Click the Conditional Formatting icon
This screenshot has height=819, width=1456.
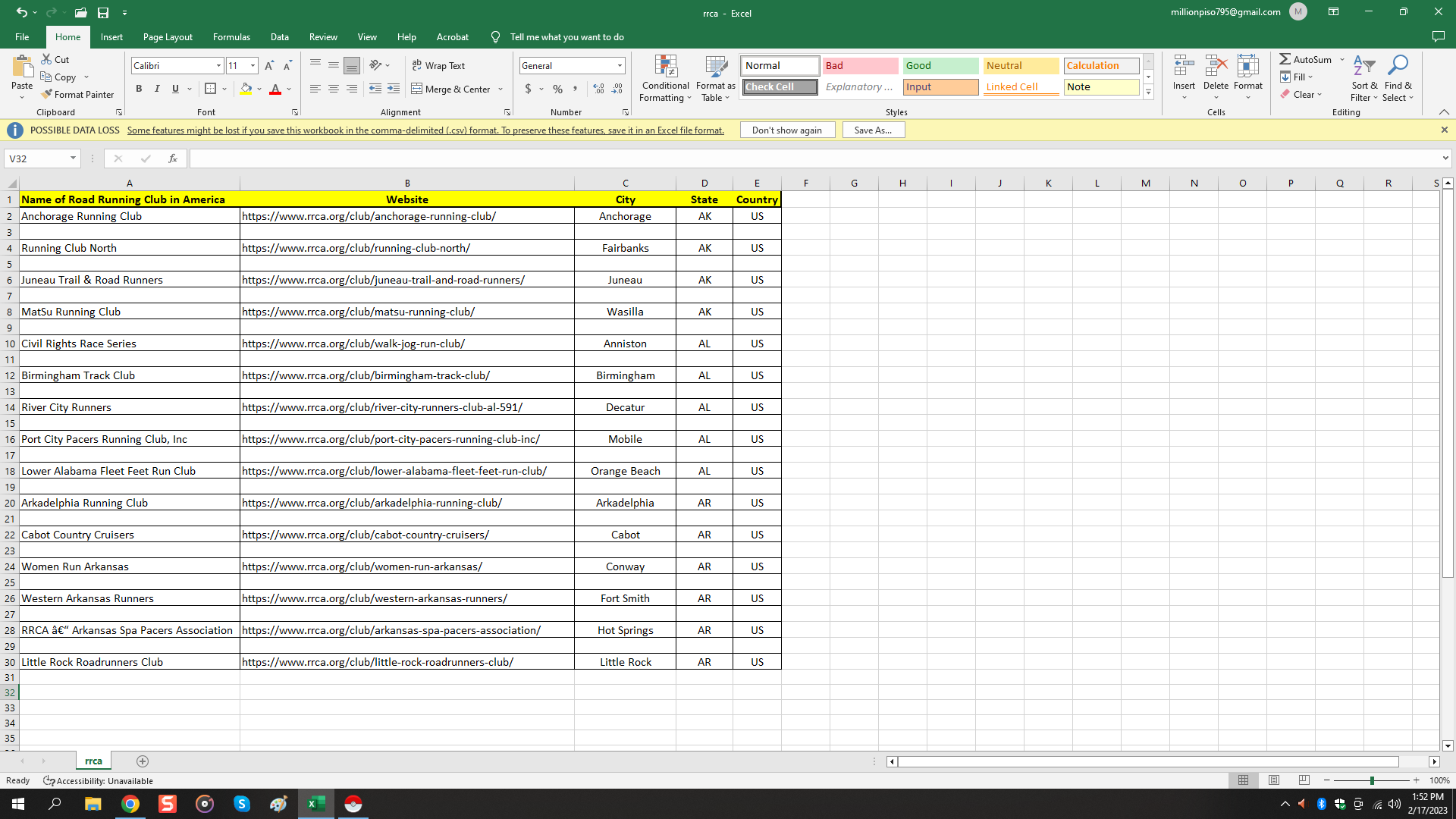coord(665,67)
